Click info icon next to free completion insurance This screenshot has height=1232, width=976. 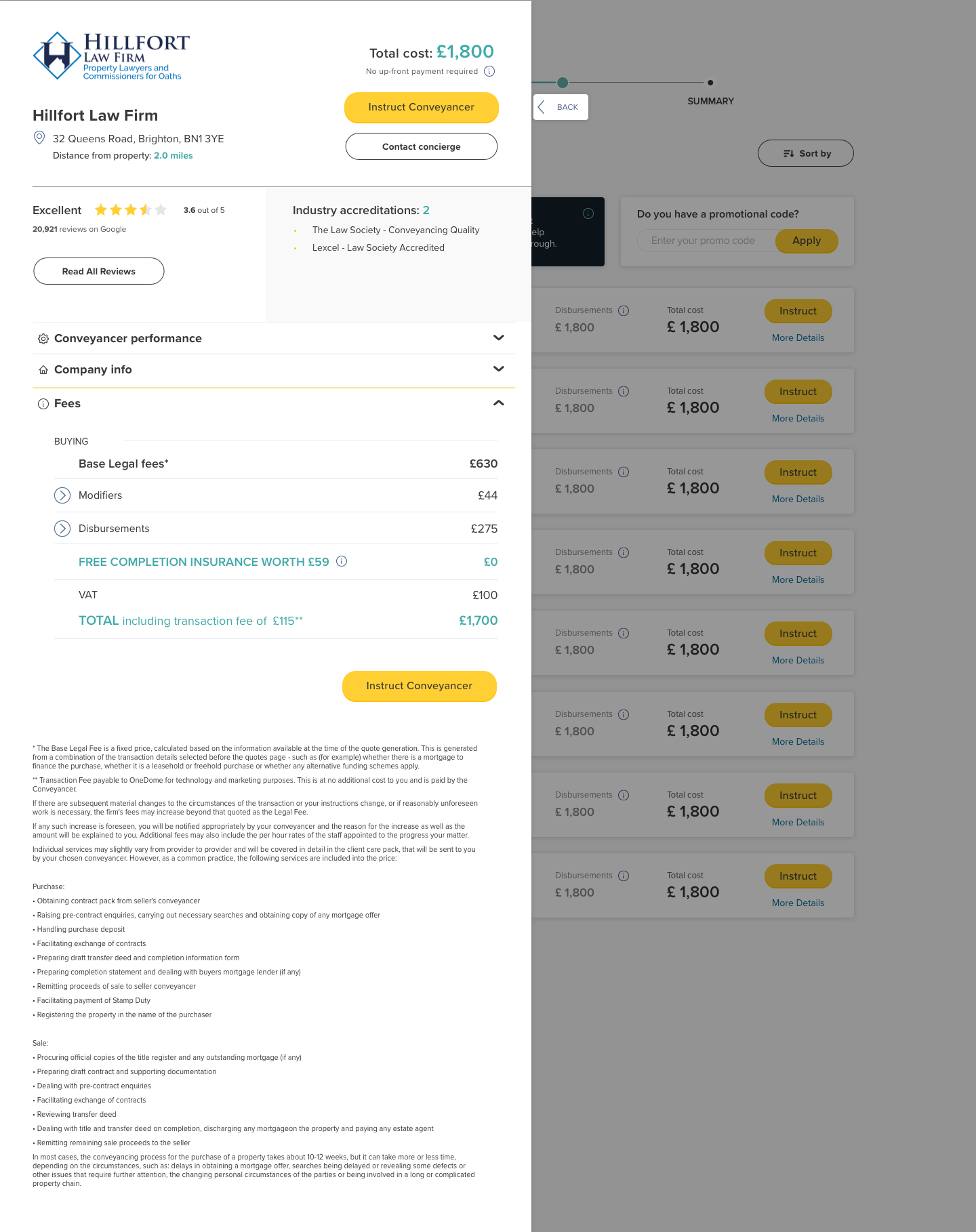tap(342, 561)
